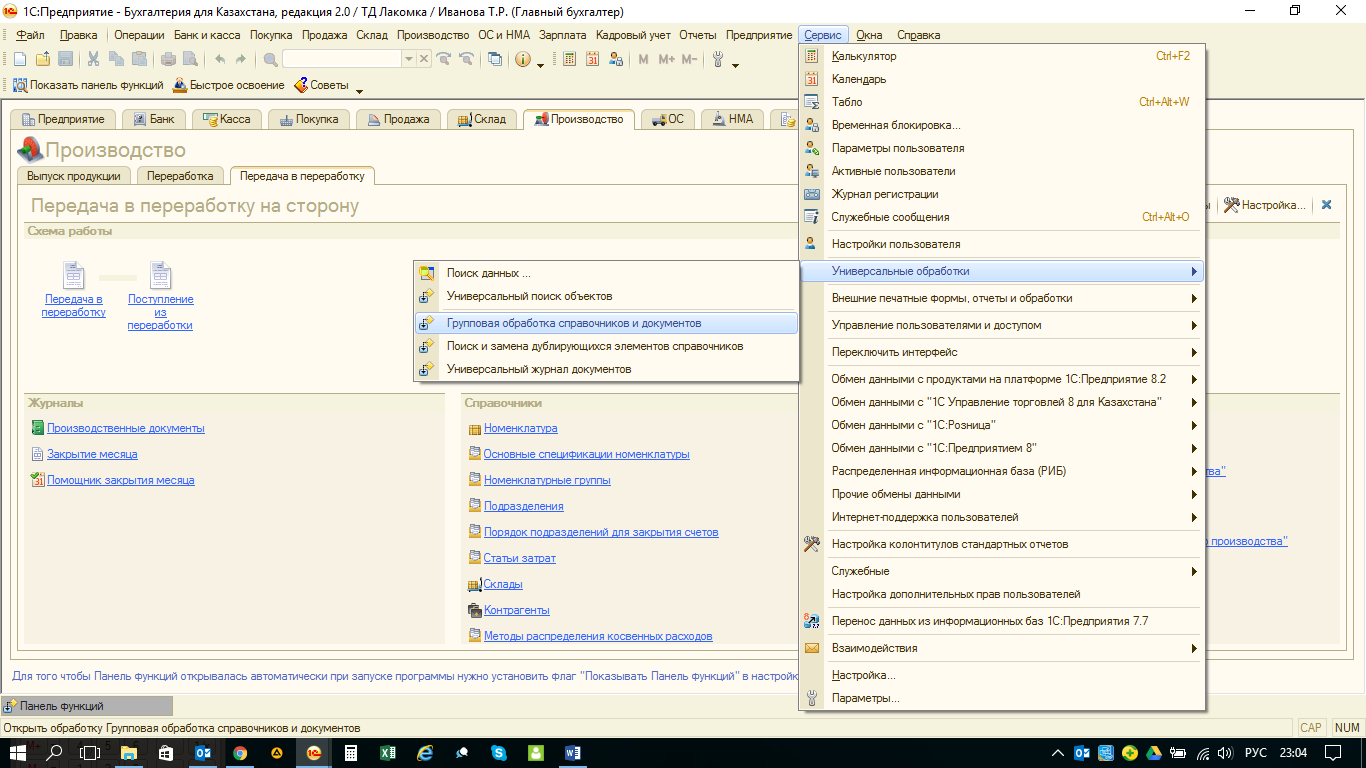The image size is (1366, 768).
Task: Click inside the toolbar search input field
Action: tap(341, 59)
